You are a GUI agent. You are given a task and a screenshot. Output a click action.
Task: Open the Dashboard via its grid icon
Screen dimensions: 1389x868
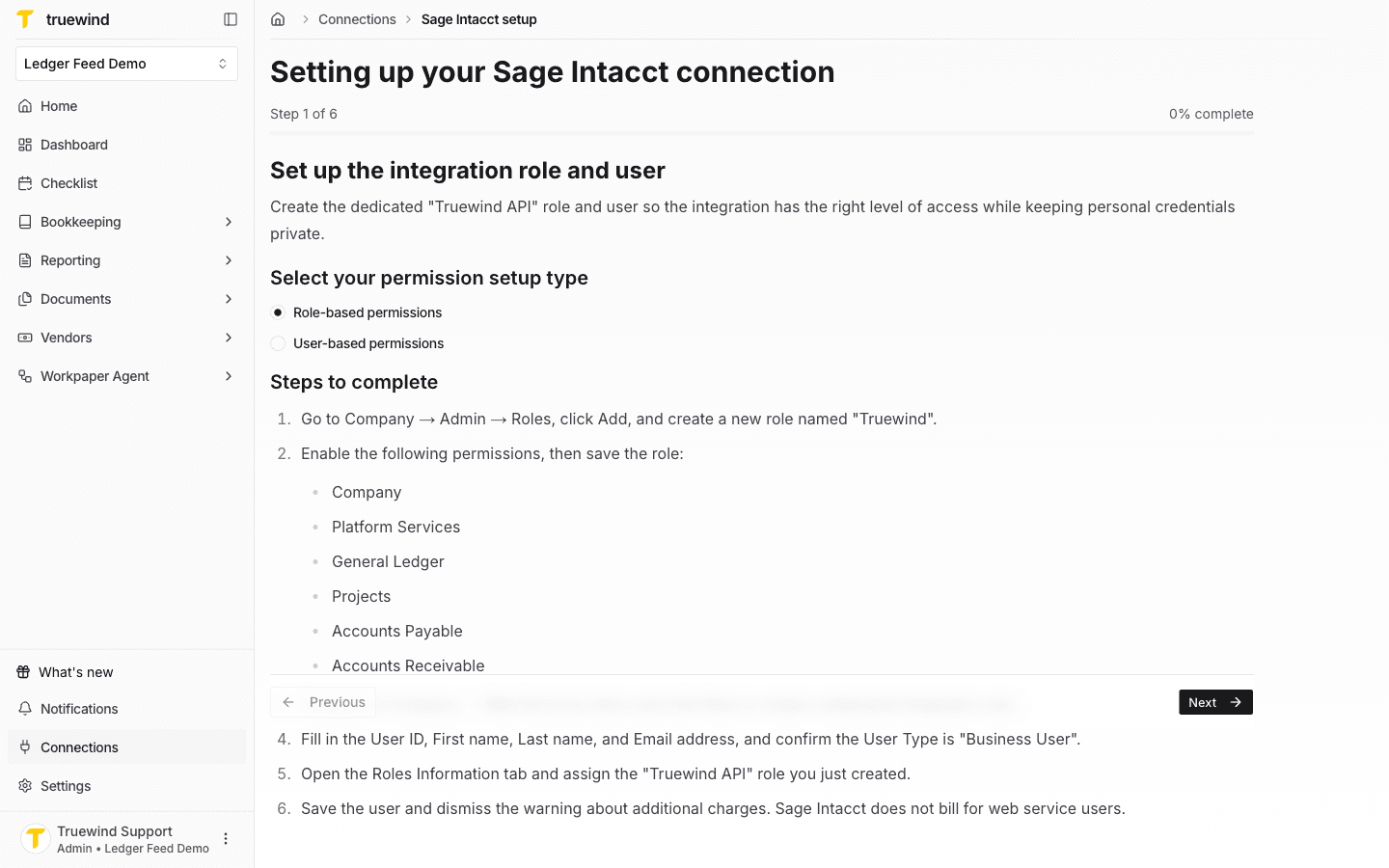pyautogui.click(x=23, y=145)
